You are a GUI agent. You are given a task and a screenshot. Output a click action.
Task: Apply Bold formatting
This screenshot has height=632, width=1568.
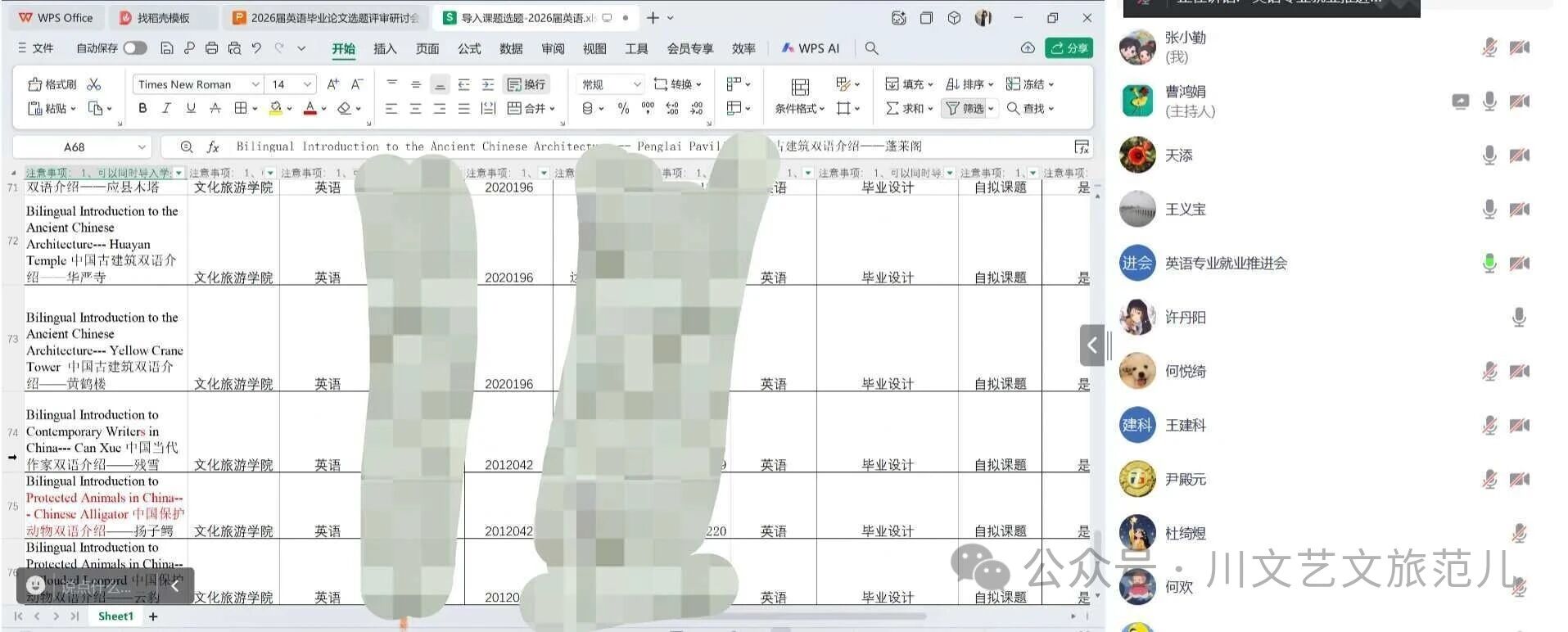142,108
